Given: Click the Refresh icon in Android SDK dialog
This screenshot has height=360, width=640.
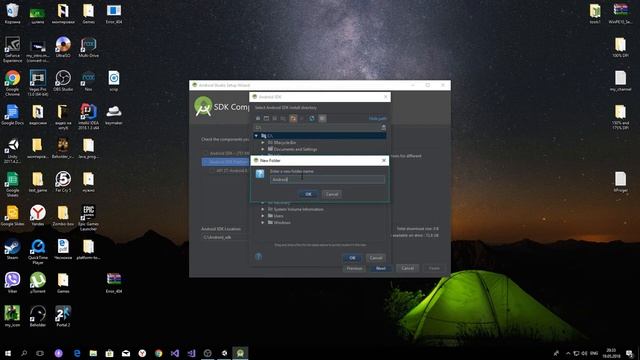Looking at the screenshot, I should [x=312, y=118].
